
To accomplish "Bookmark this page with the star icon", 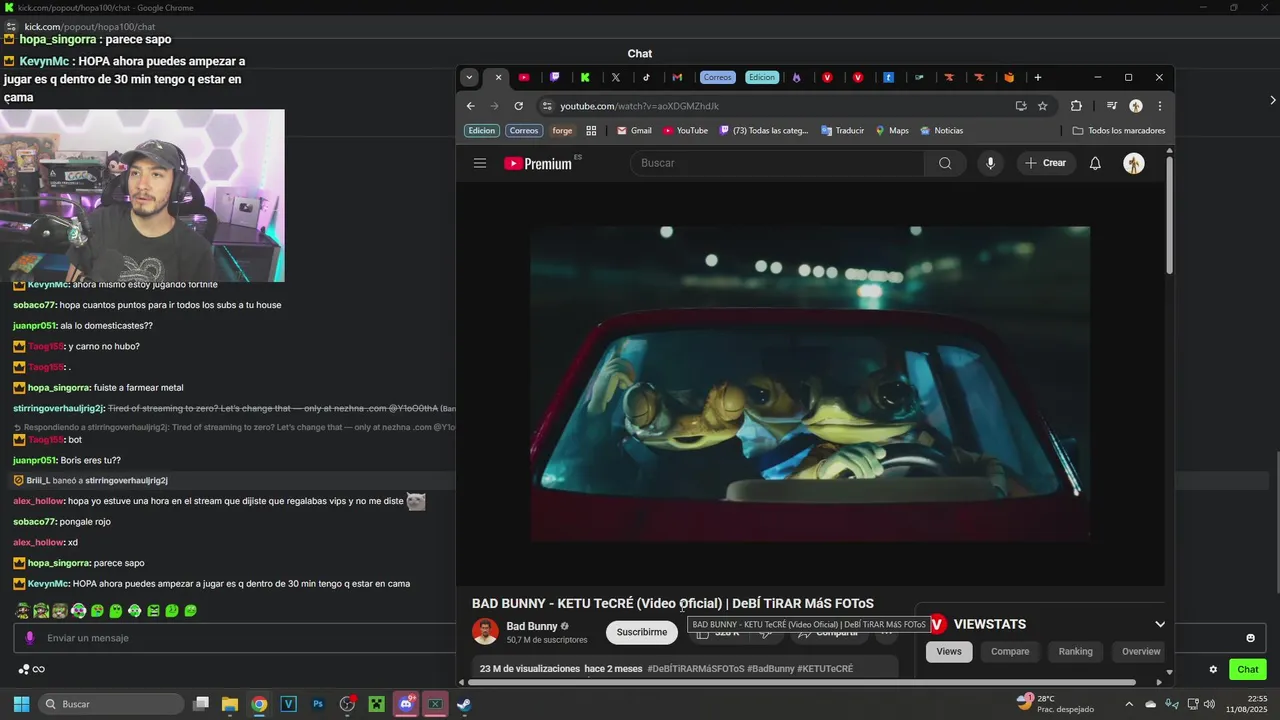I will (x=1042, y=106).
